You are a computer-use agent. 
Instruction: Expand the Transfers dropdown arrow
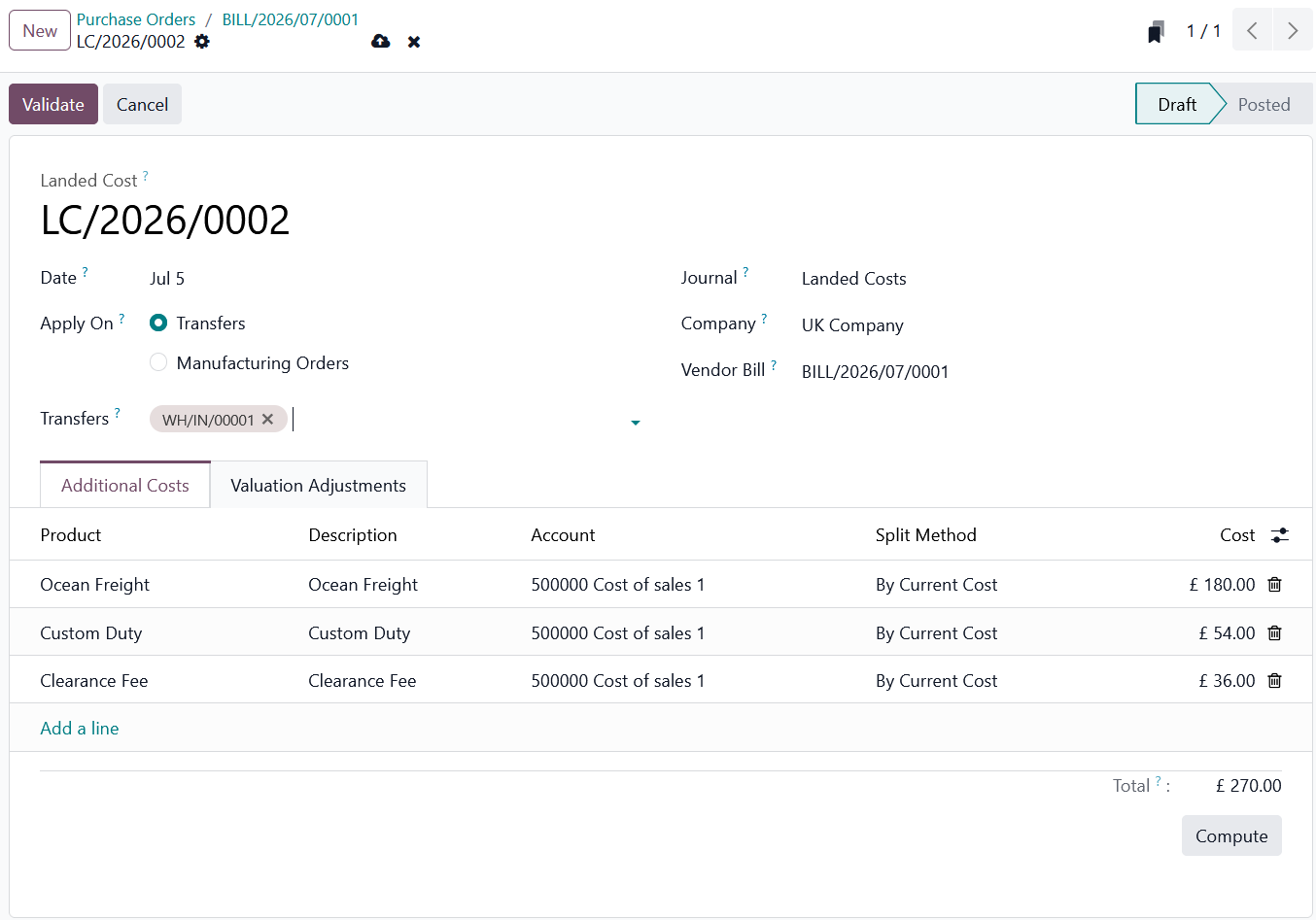tap(636, 423)
